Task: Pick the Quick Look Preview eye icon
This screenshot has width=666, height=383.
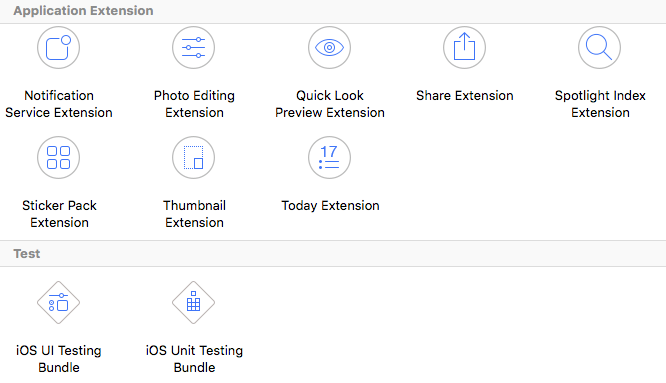Action: (329, 48)
